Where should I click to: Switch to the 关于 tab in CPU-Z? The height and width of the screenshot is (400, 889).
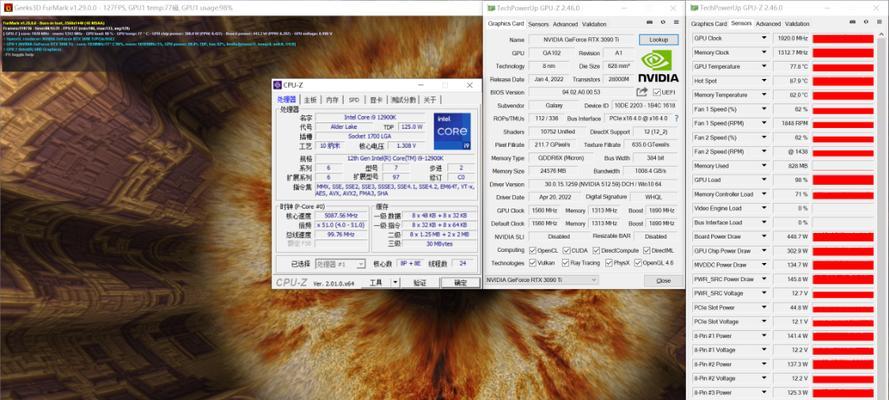(x=430, y=100)
